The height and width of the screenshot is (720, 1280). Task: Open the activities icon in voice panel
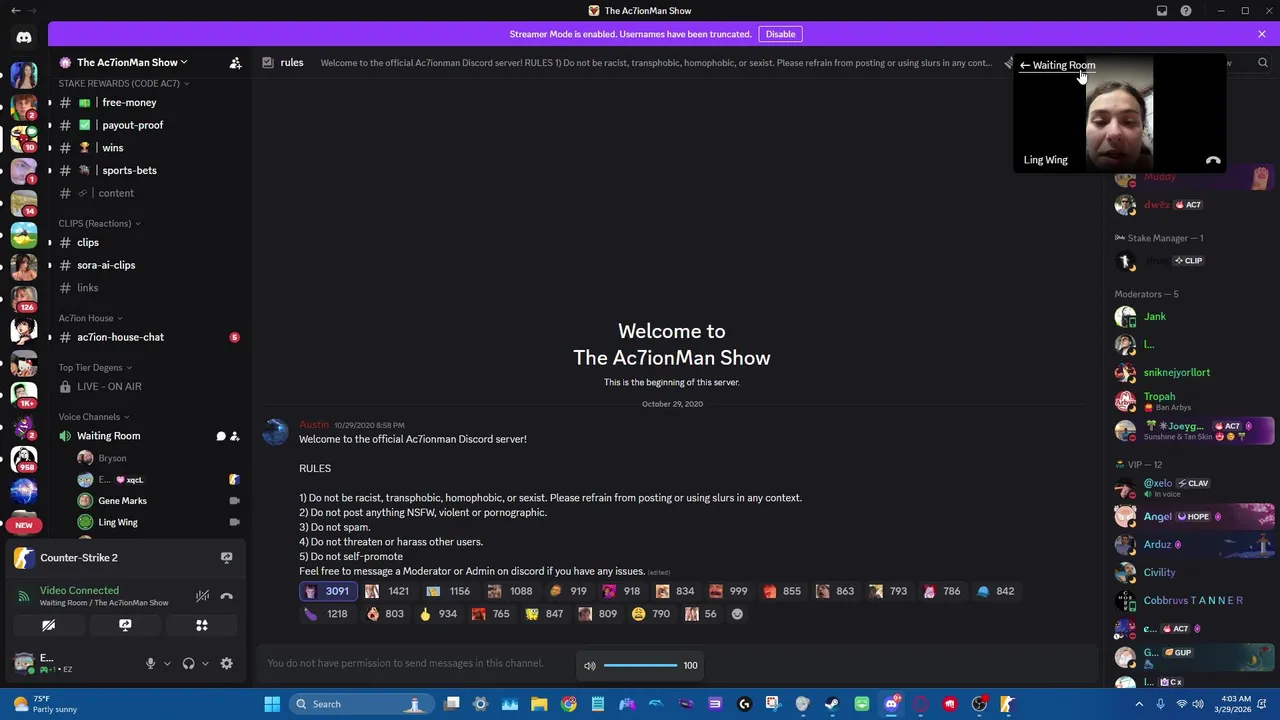(202, 625)
